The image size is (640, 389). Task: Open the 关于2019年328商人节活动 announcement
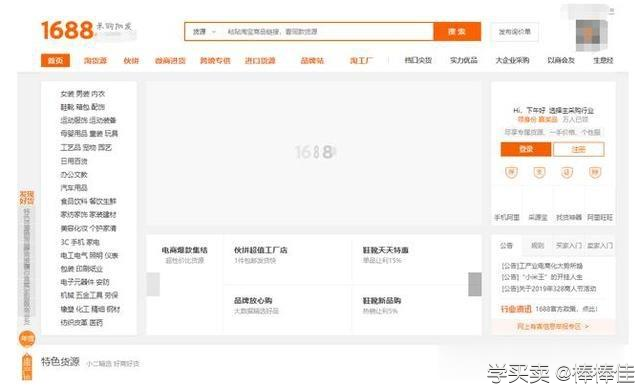(549, 289)
